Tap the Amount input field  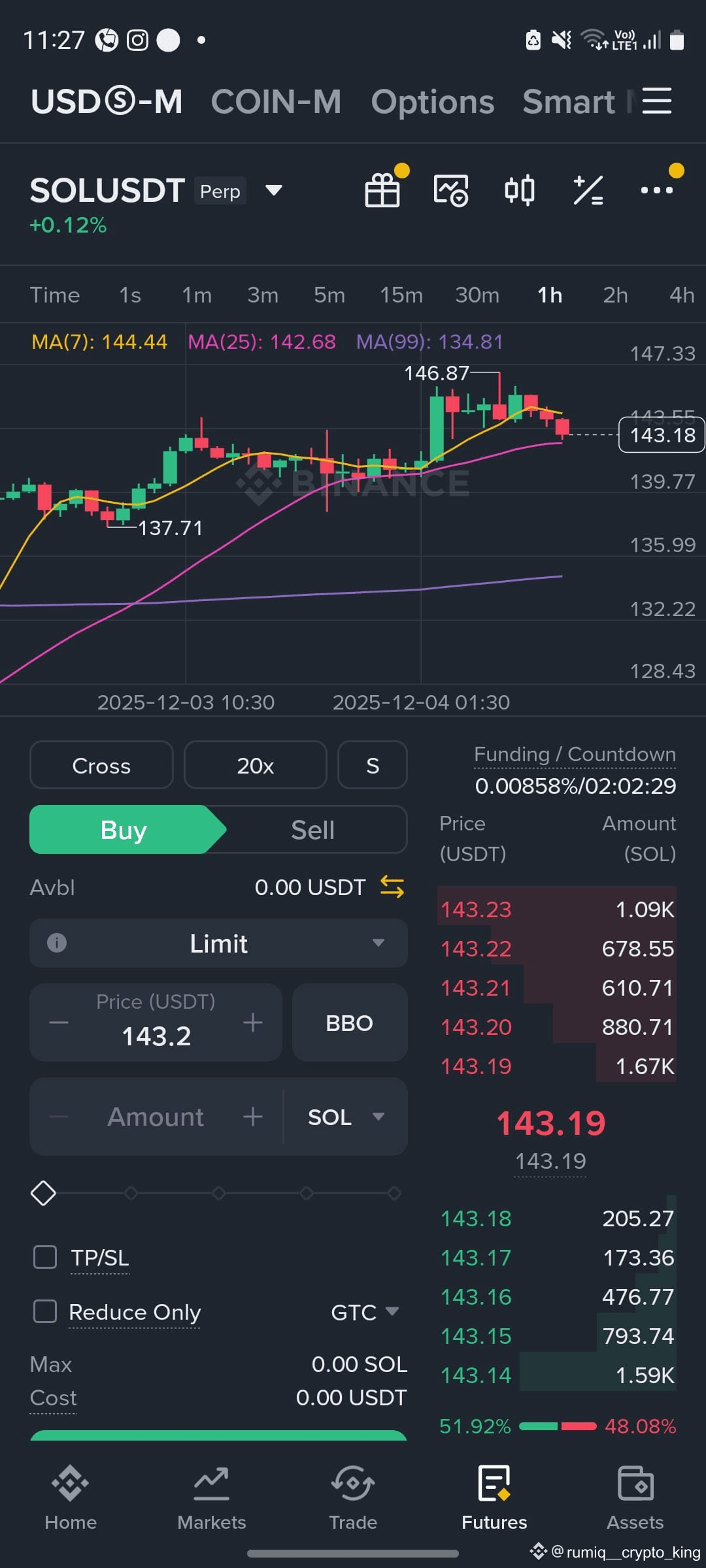tap(156, 1117)
